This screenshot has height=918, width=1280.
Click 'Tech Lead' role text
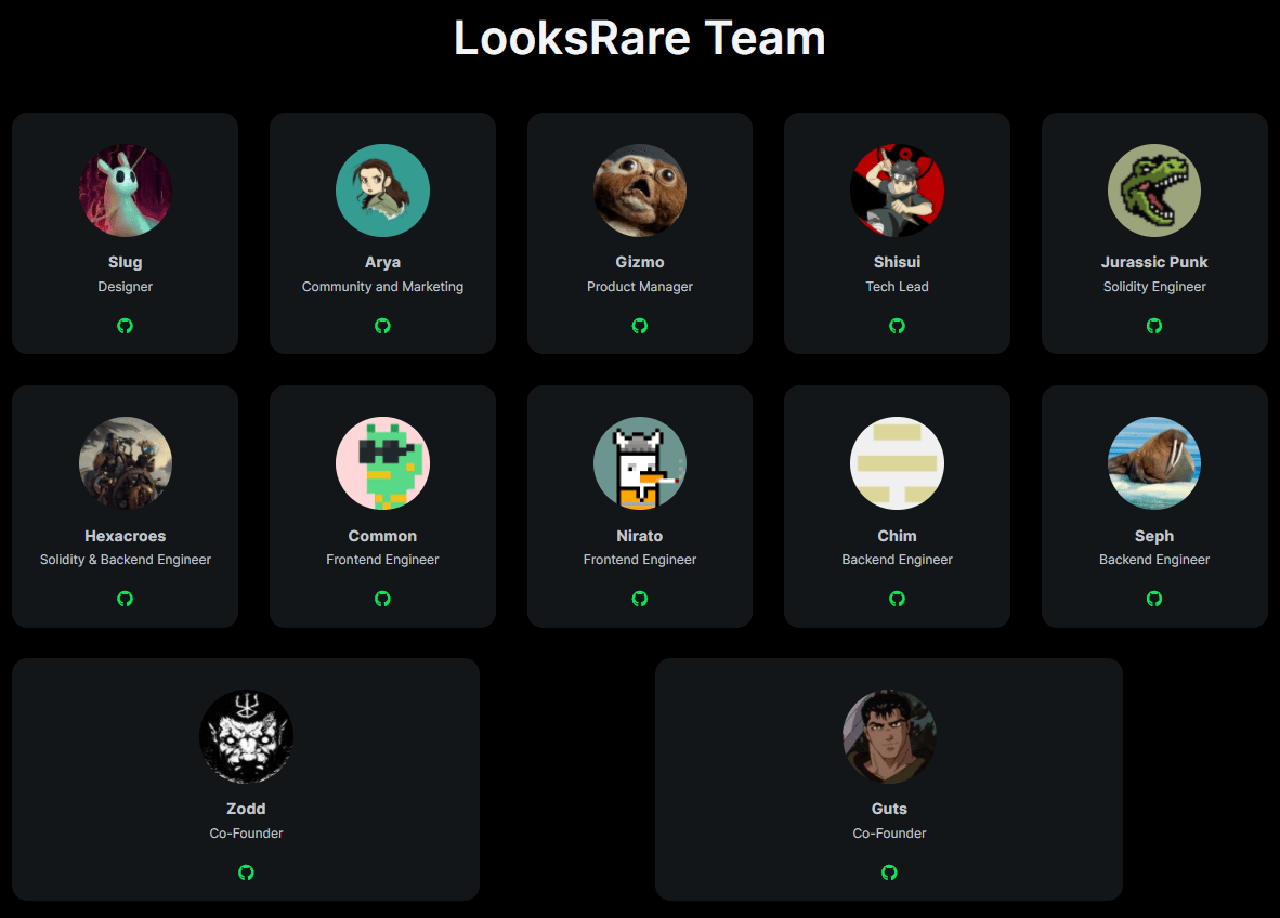897,286
